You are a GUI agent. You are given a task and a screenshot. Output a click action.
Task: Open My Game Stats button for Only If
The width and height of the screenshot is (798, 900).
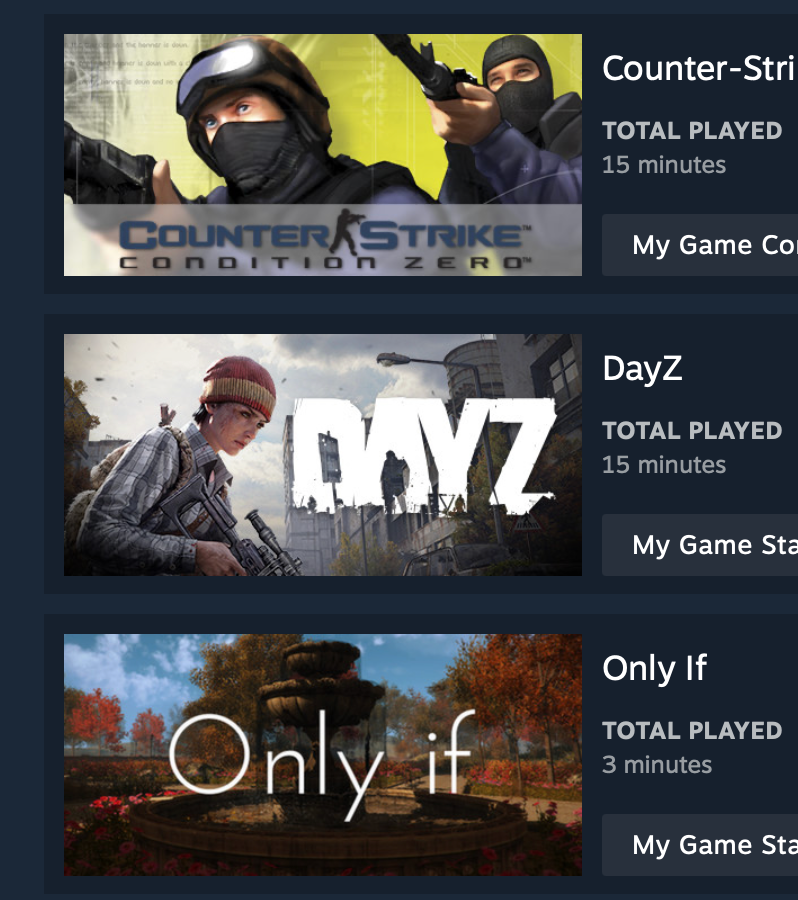[x=700, y=845]
